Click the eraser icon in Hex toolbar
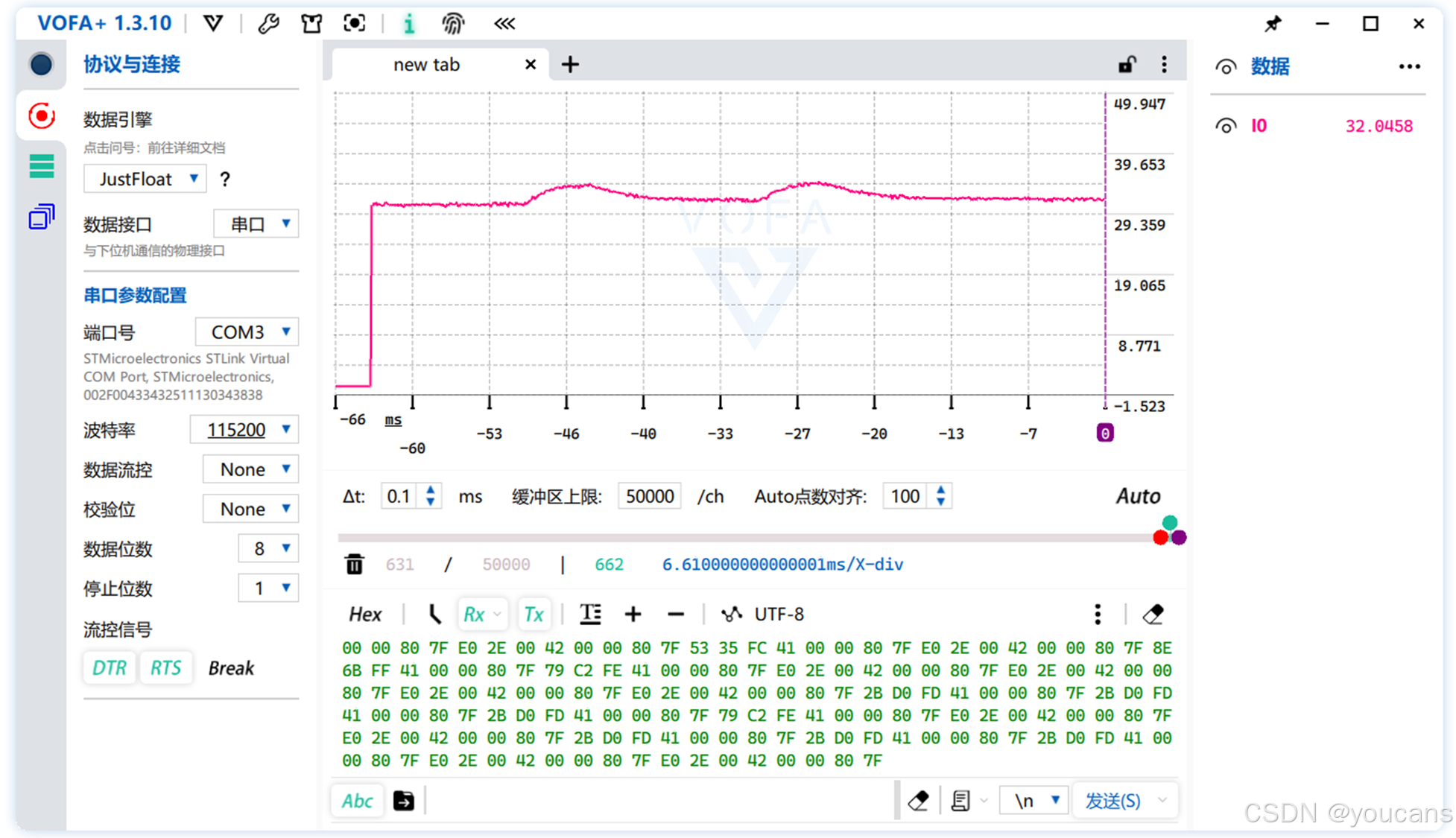The width and height of the screenshot is (1456, 838). 1153,615
